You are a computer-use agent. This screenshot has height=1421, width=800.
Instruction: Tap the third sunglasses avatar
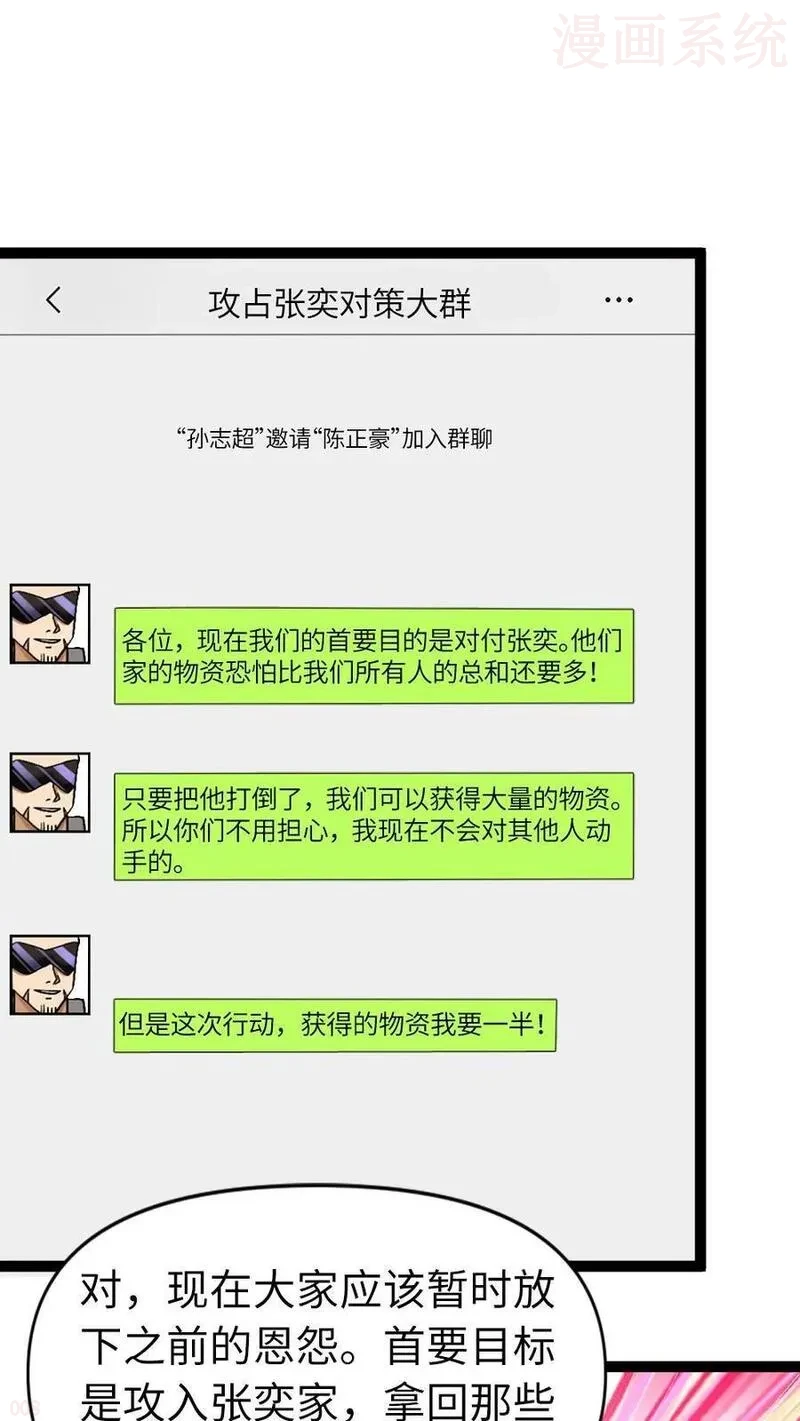click(x=50, y=975)
